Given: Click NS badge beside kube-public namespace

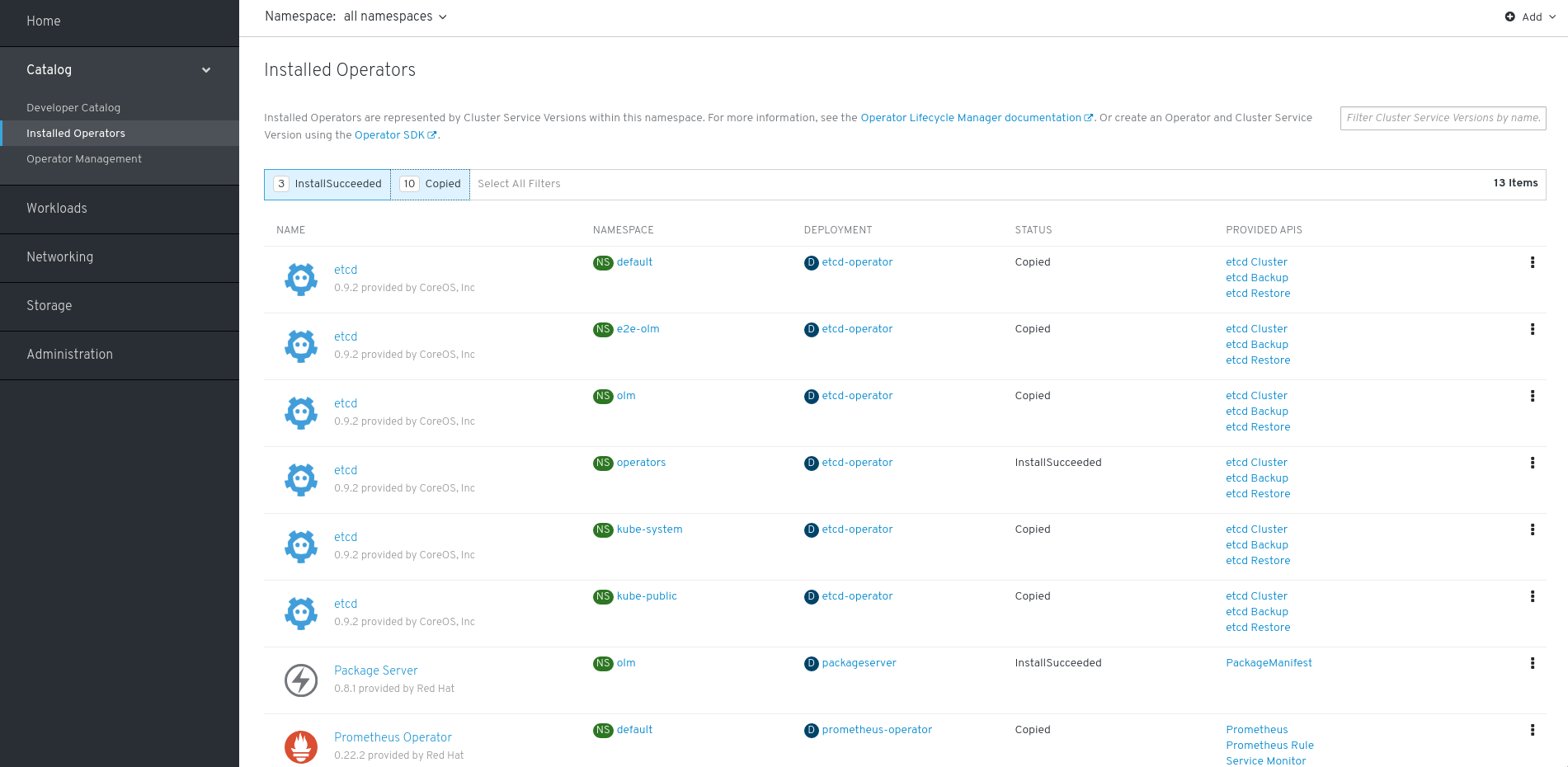Looking at the screenshot, I should pyautogui.click(x=603, y=596).
